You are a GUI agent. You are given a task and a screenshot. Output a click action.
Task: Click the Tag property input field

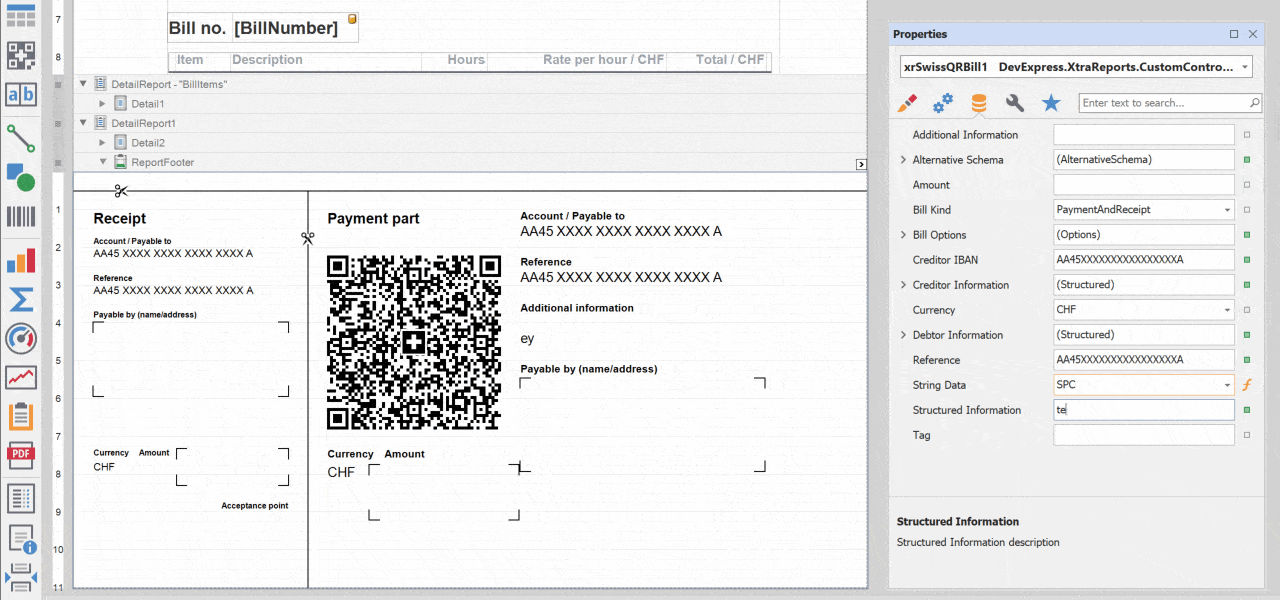(1144, 435)
